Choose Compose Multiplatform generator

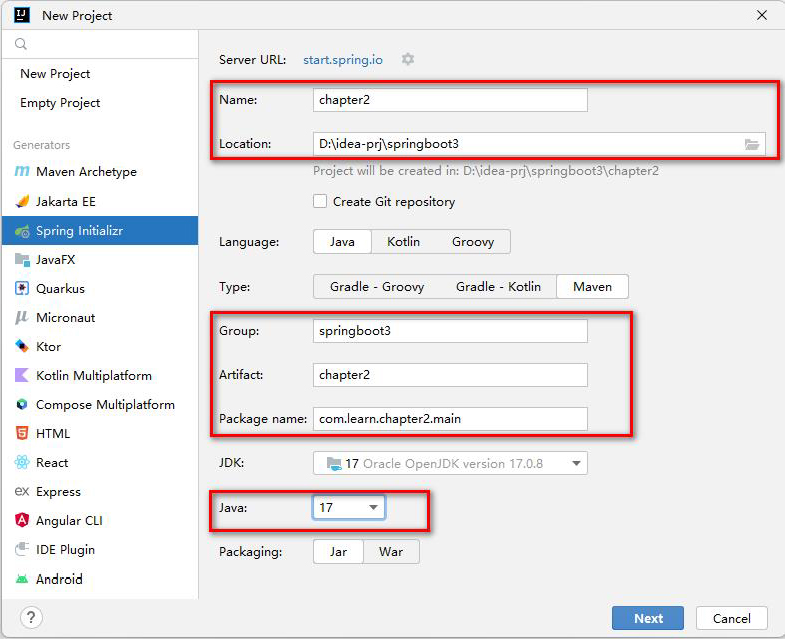(100, 405)
